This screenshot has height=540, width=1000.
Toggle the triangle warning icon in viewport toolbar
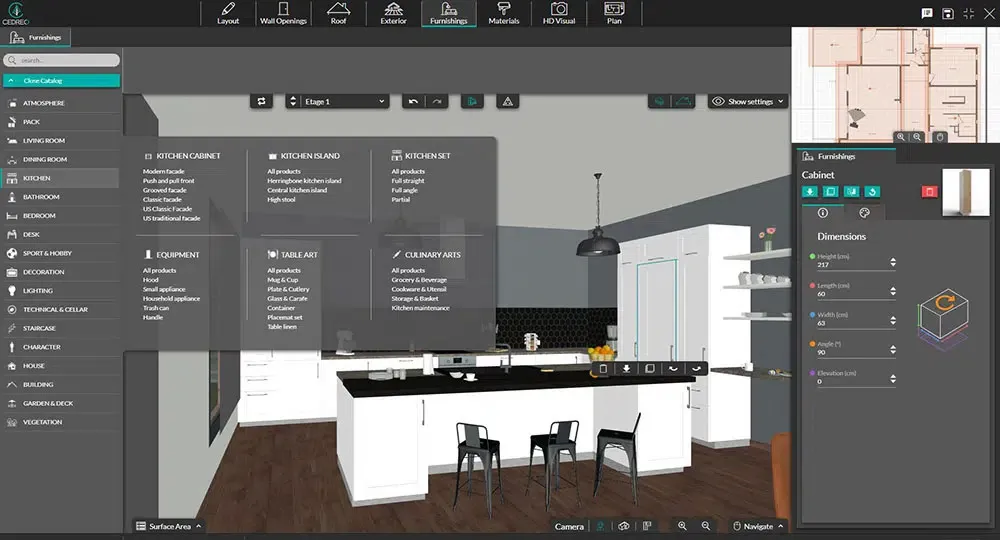coord(507,101)
